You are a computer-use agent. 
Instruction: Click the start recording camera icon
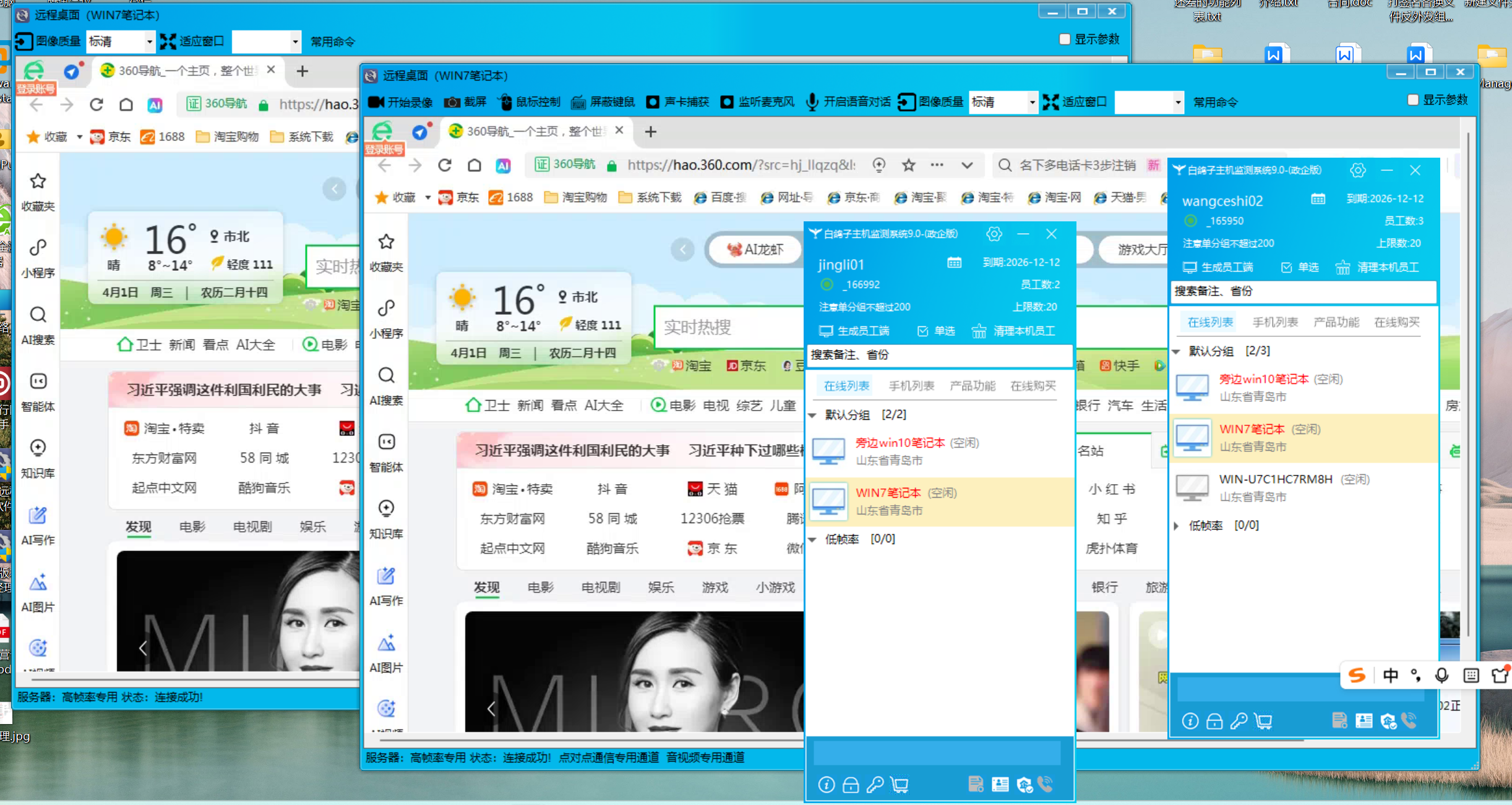point(376,102)
